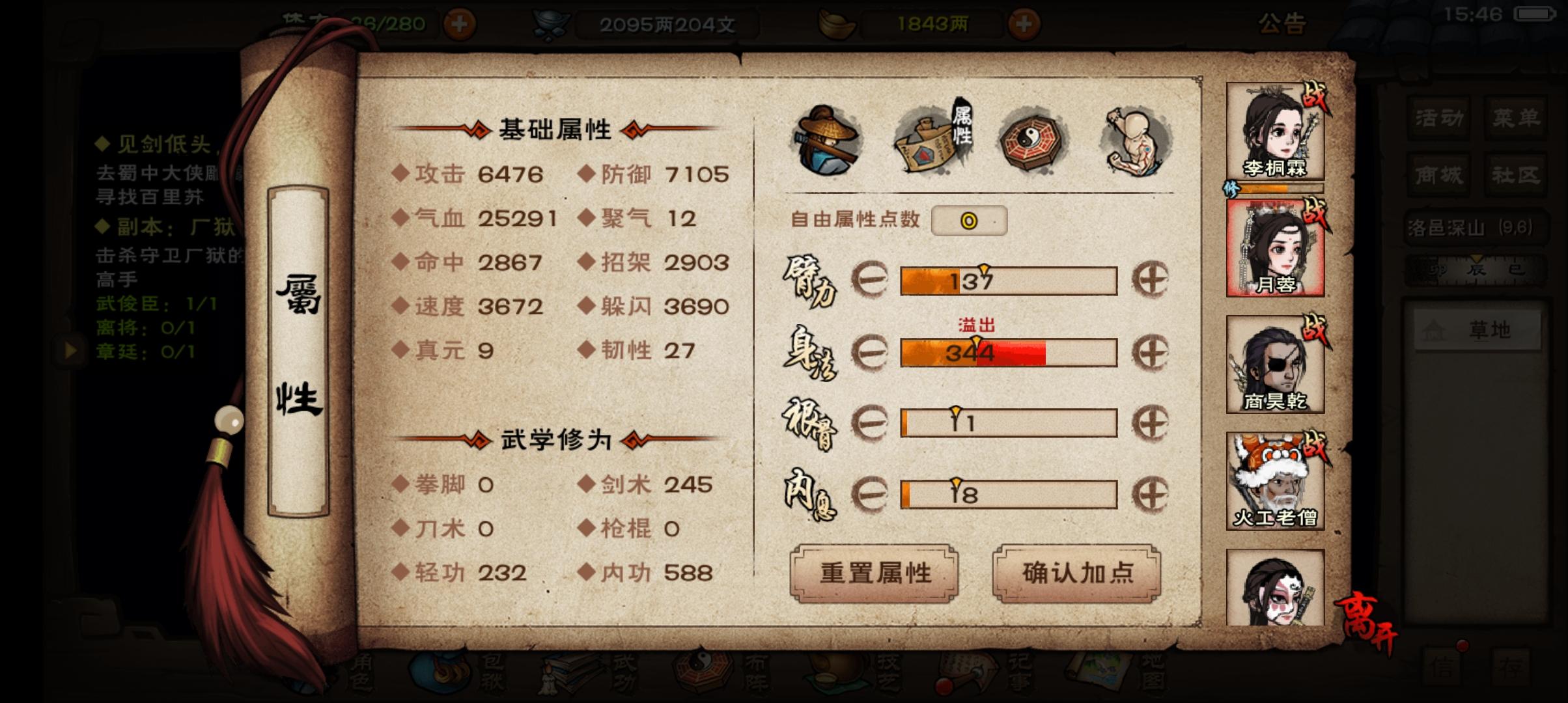Select character portrait 月蓉
The image size is (1568, 703).
[1275, 248]
